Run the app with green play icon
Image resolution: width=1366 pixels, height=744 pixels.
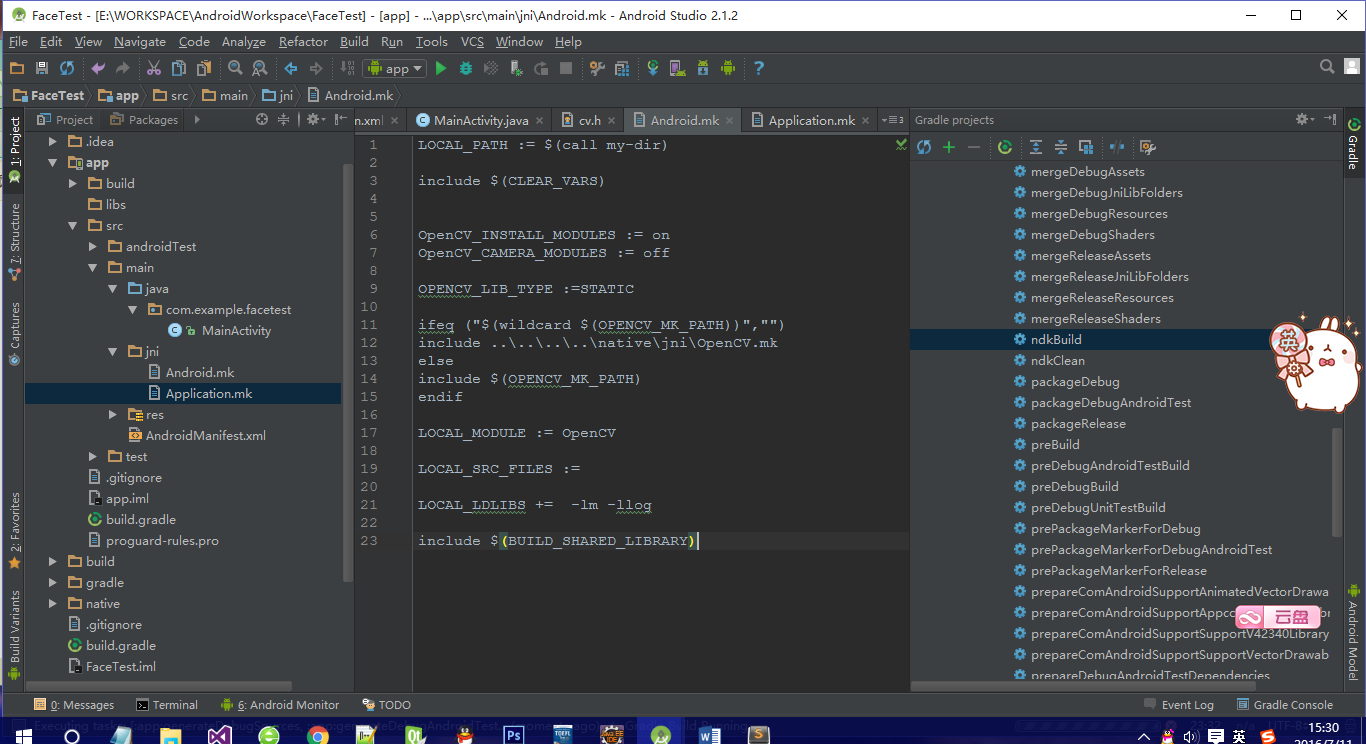click(x=441, y=68)
